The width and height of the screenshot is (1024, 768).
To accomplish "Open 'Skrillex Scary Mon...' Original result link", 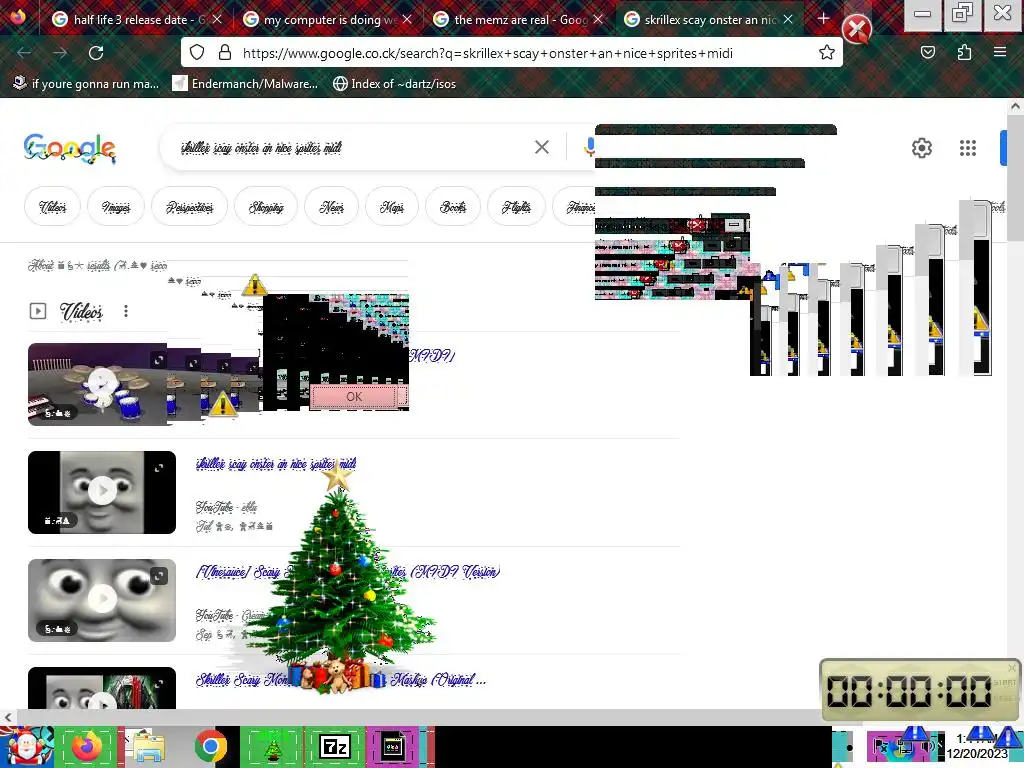I will (340, 679).
